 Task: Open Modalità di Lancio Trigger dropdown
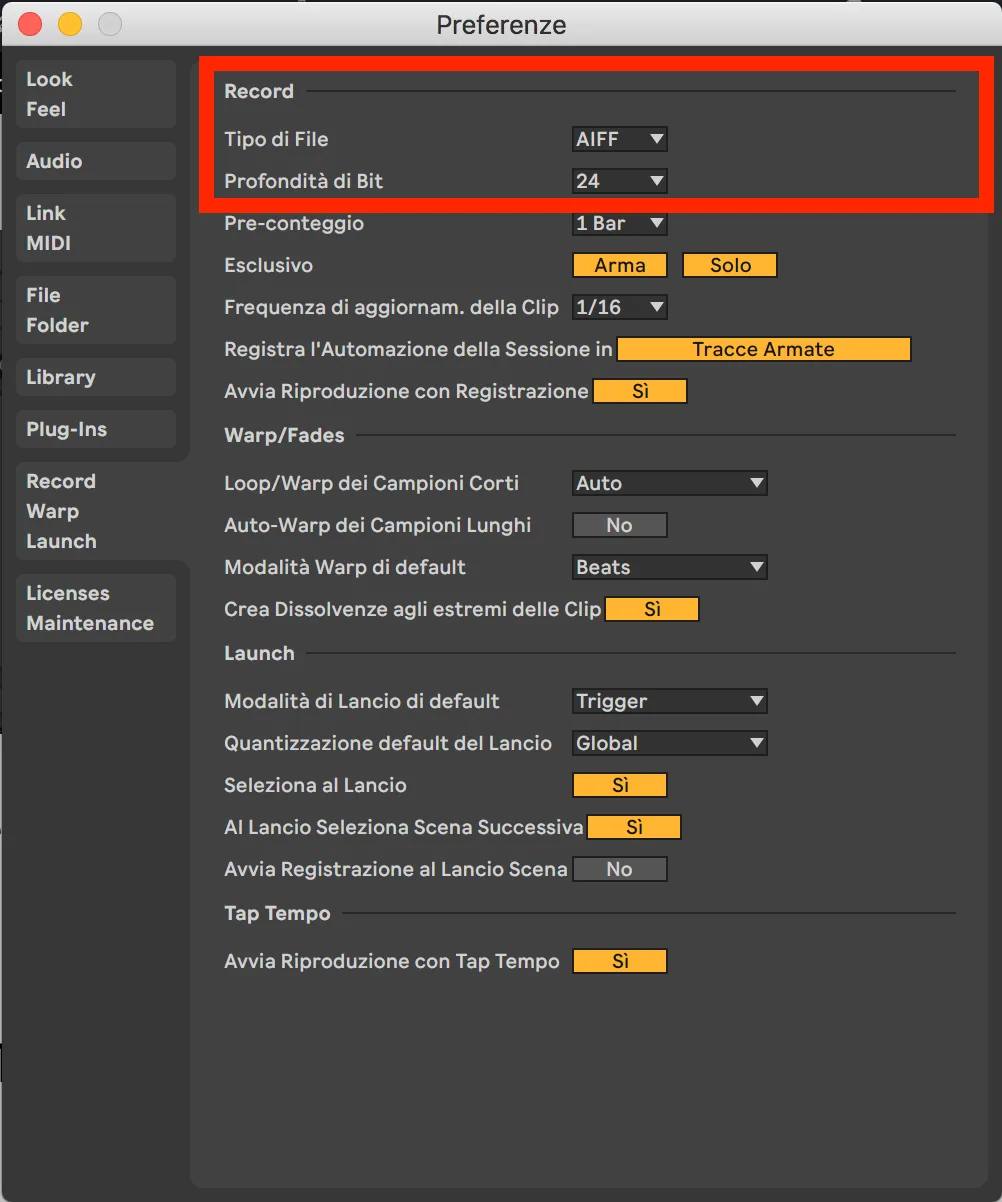670,701
